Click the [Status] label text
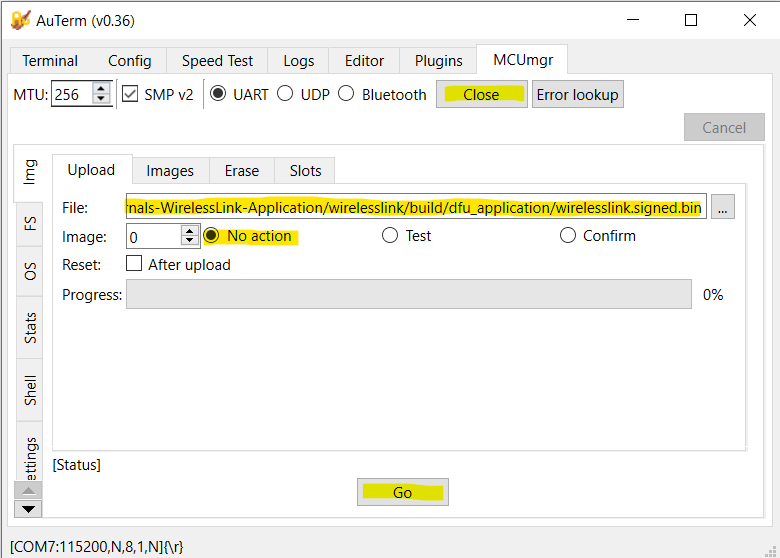780x558 pixels. click(x=77, y=465)
